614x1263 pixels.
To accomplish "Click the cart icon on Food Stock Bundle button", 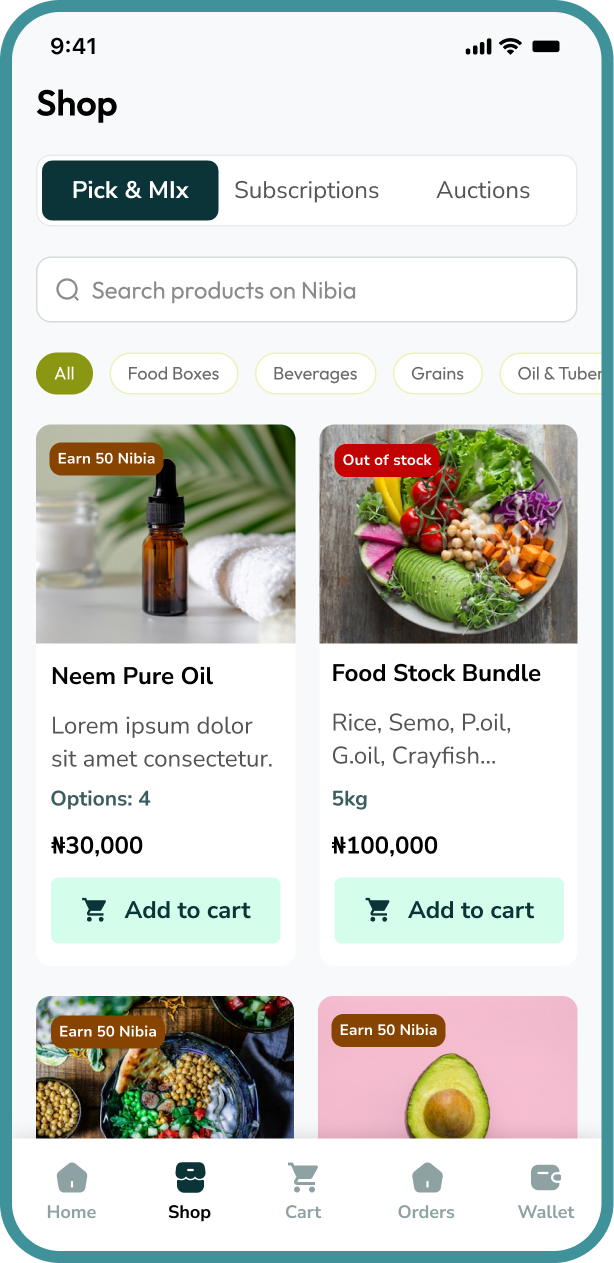I will pos(377,910).
